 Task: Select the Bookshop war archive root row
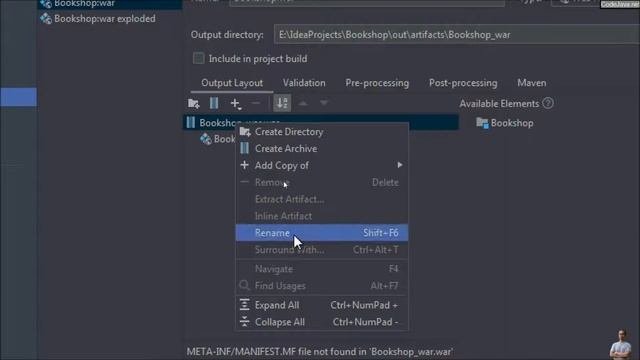[320, 122]
